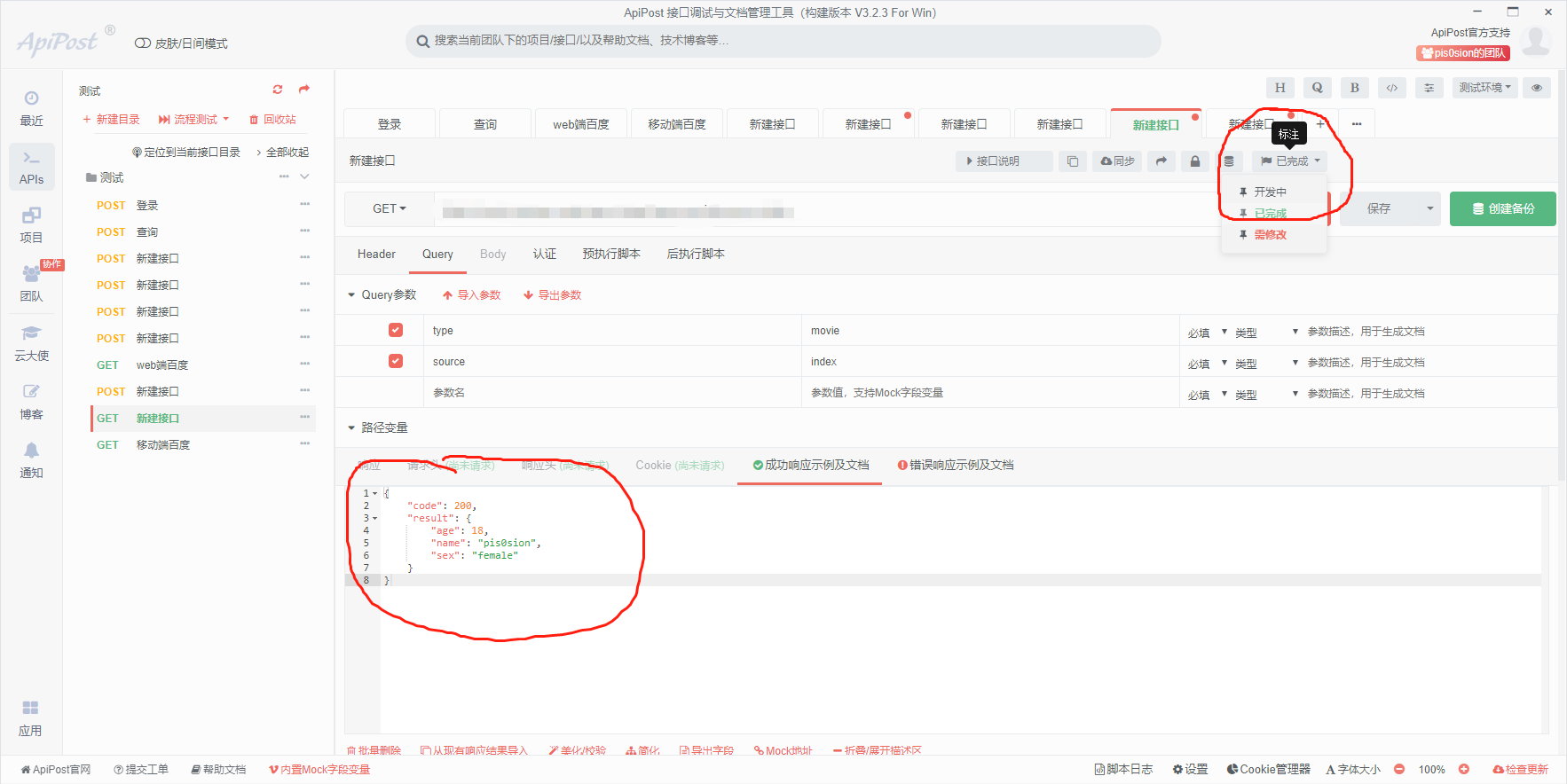Open the 测试环境 environment dropdown
Screen dimensions: 1567x784
[1485, 88]
